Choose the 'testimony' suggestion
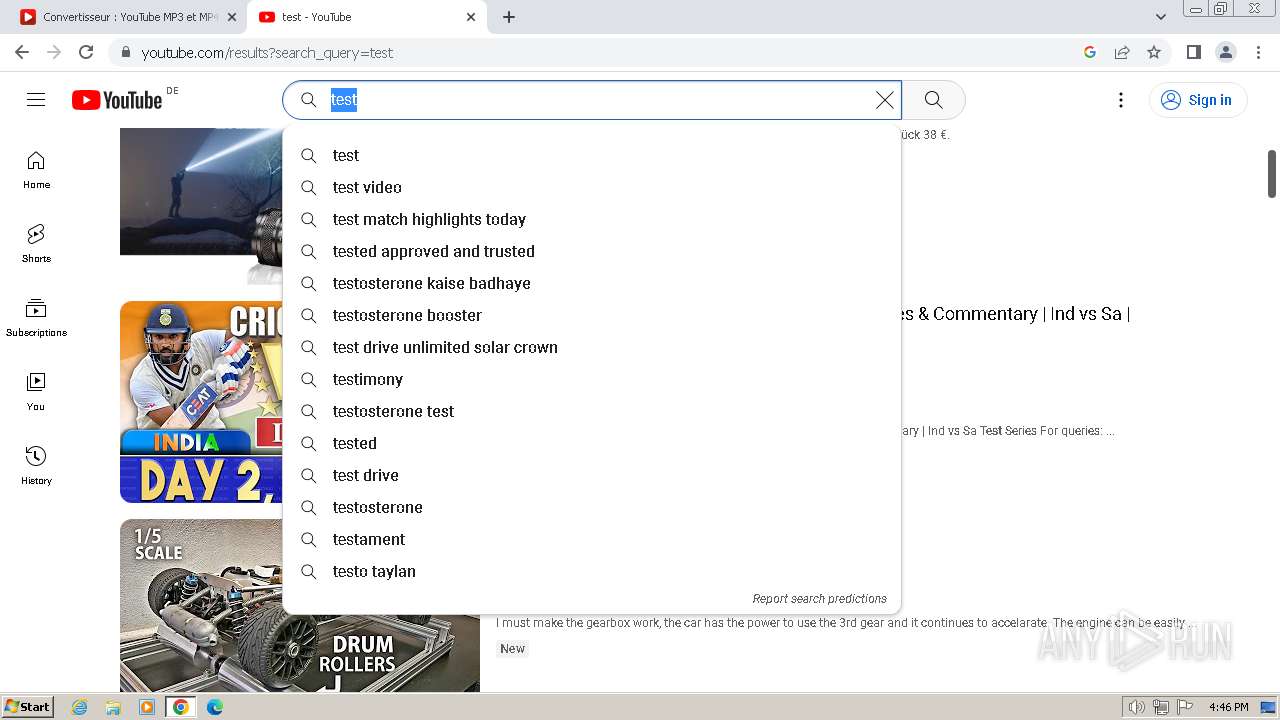1280x720 pixels. coord(592,379)
